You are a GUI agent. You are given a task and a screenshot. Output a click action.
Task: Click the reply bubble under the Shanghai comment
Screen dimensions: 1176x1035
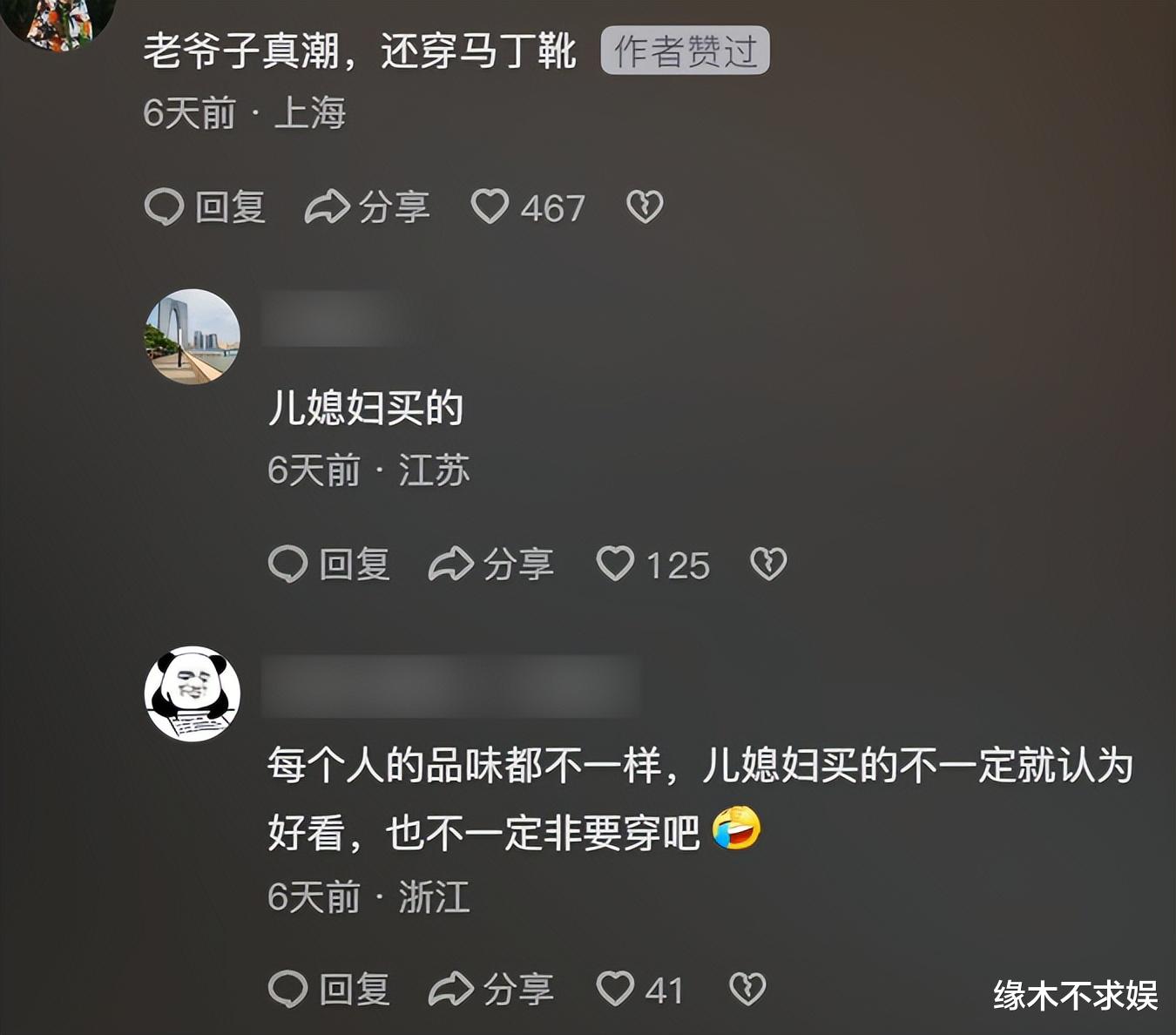[x=164, y=207]
